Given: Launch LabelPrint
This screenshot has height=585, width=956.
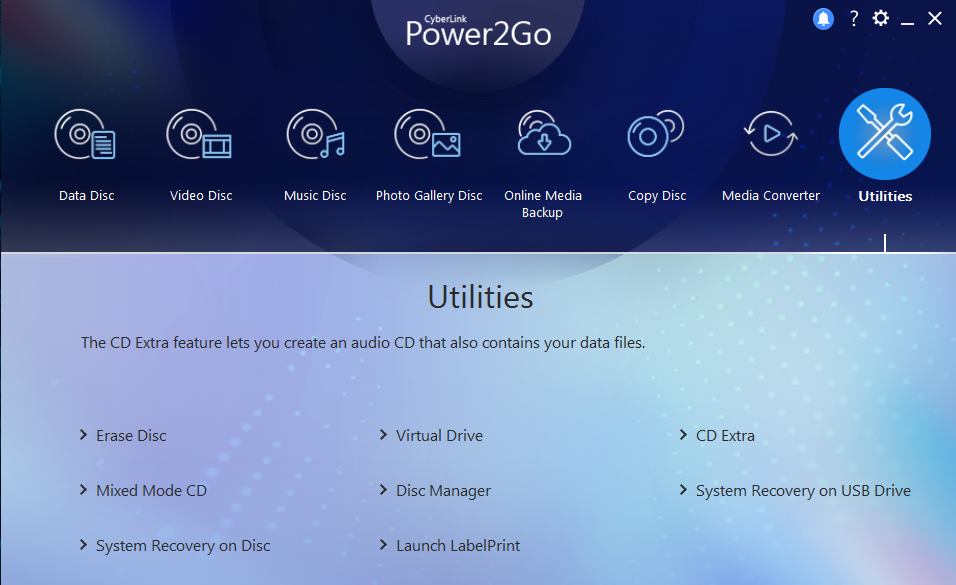Looking at the screenshot, I should (458, 545).
